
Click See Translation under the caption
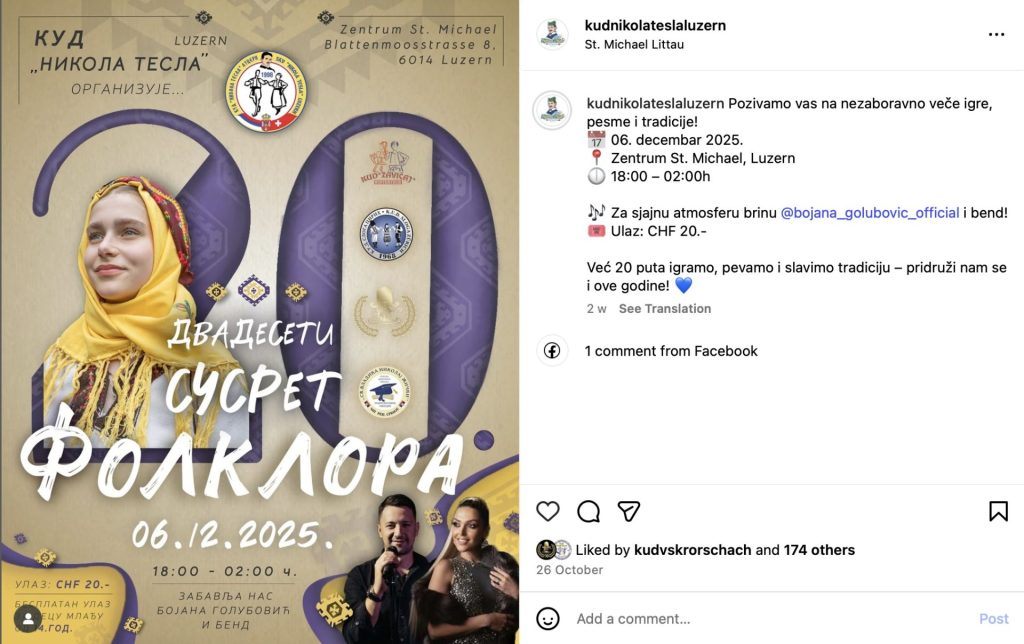665,308
